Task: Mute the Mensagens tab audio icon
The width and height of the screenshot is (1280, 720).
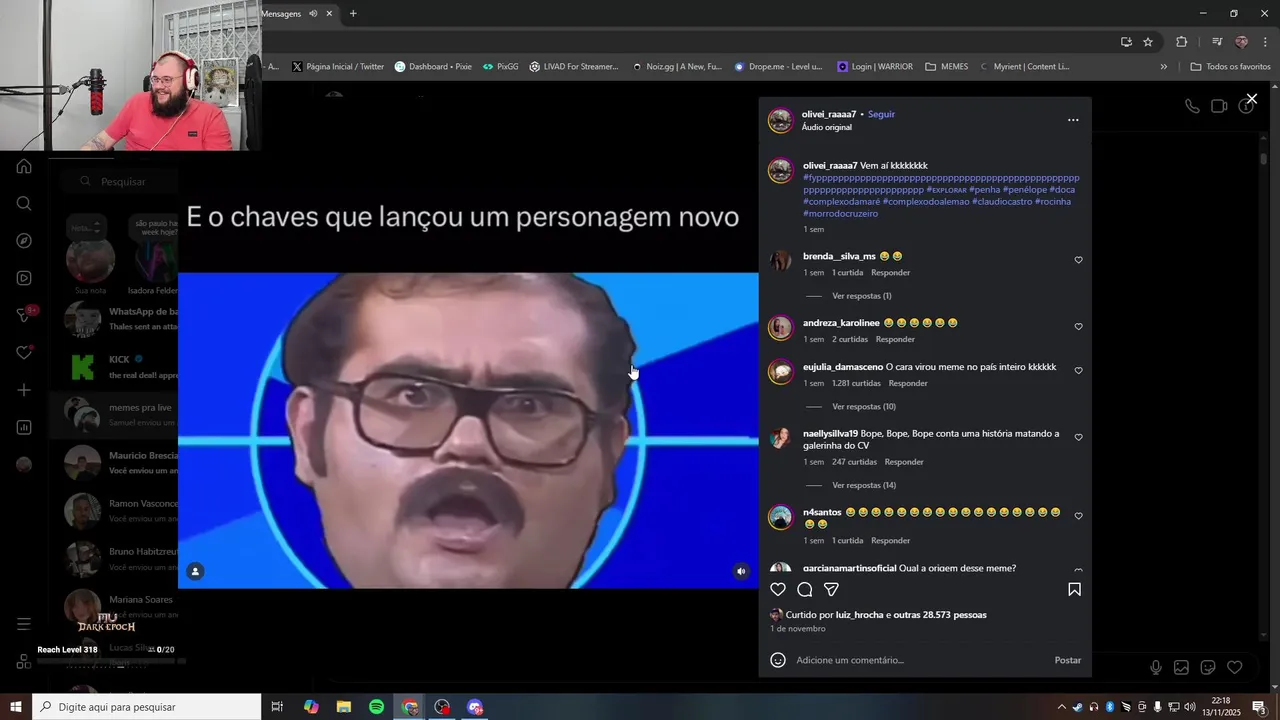Action: point(313,14)
